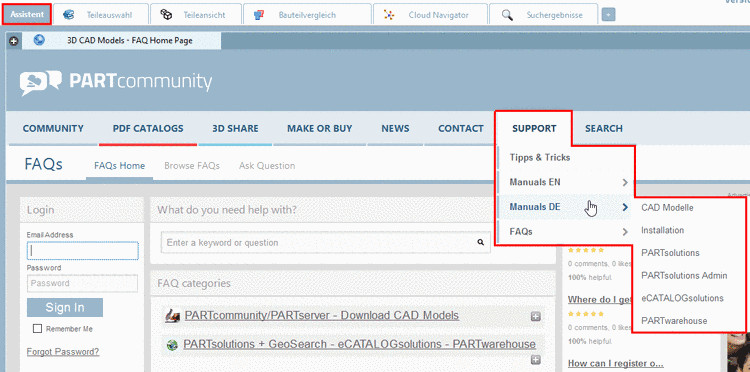Screen dimensions: 750x372
Task: Add a new tab with plus button
Action: (608, 15)
